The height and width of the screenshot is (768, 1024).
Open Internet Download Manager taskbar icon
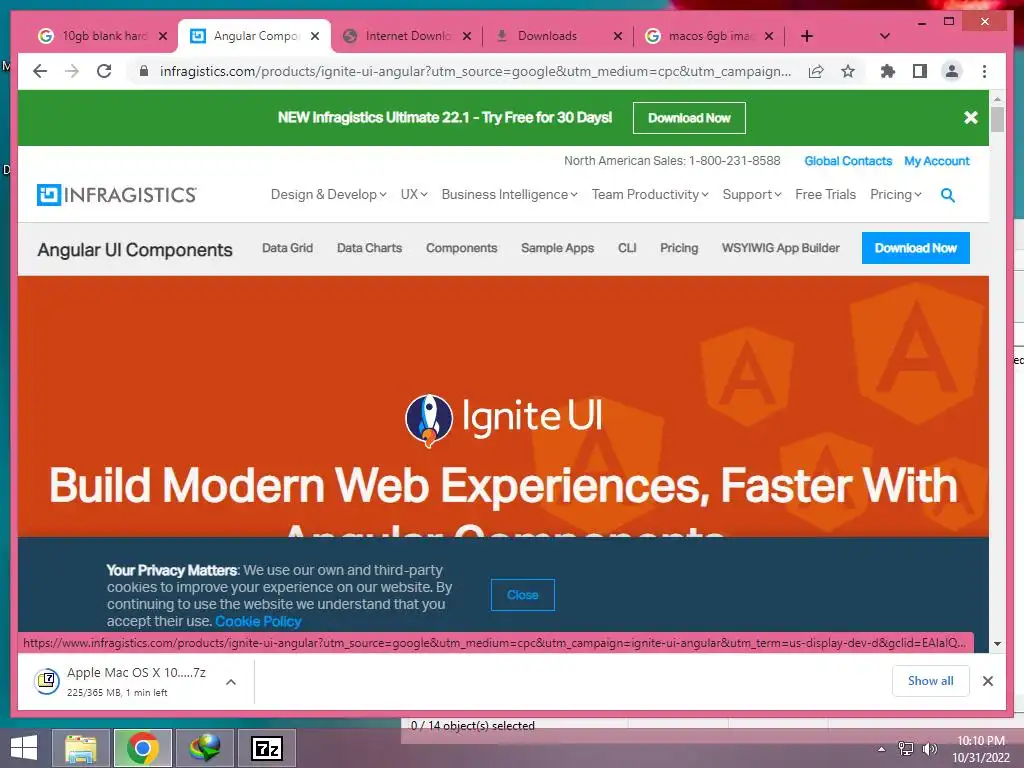(x=204, y=748)
